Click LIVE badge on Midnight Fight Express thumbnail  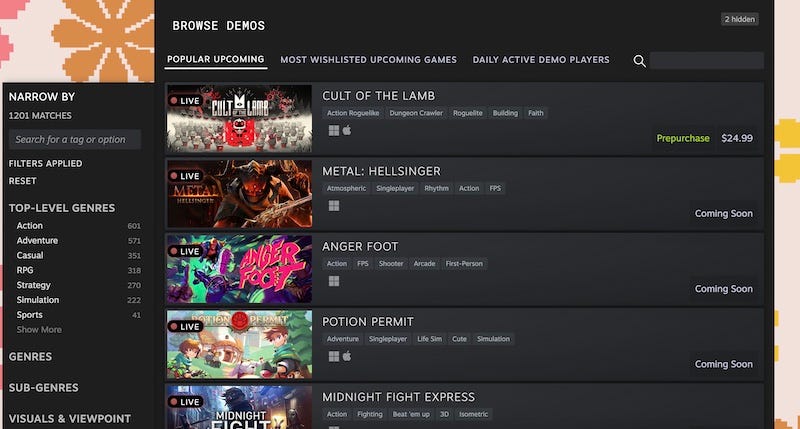[x=186, y=402]
